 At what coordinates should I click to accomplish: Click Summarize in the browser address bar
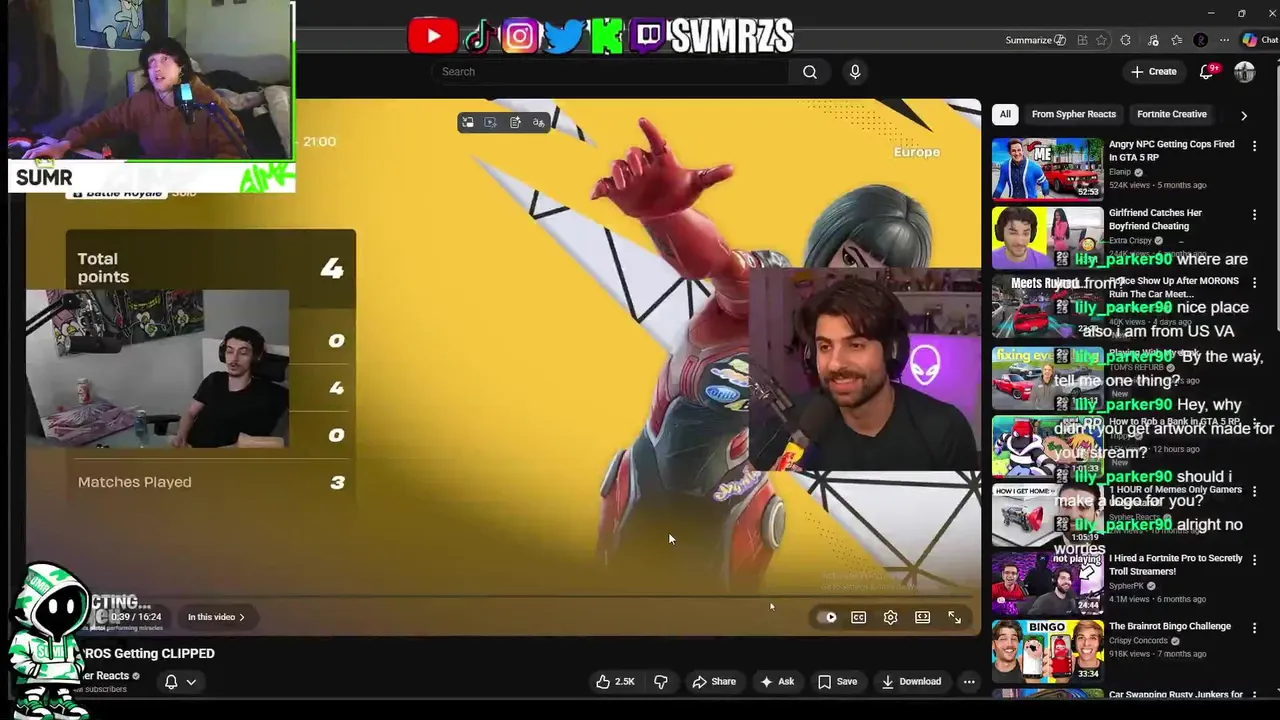[1036, 40]
